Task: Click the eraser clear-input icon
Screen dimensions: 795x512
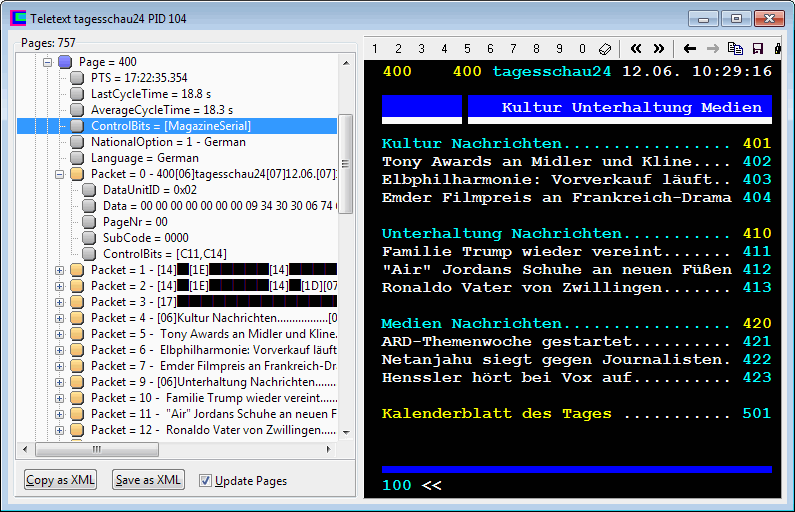Action: (605, 48)
